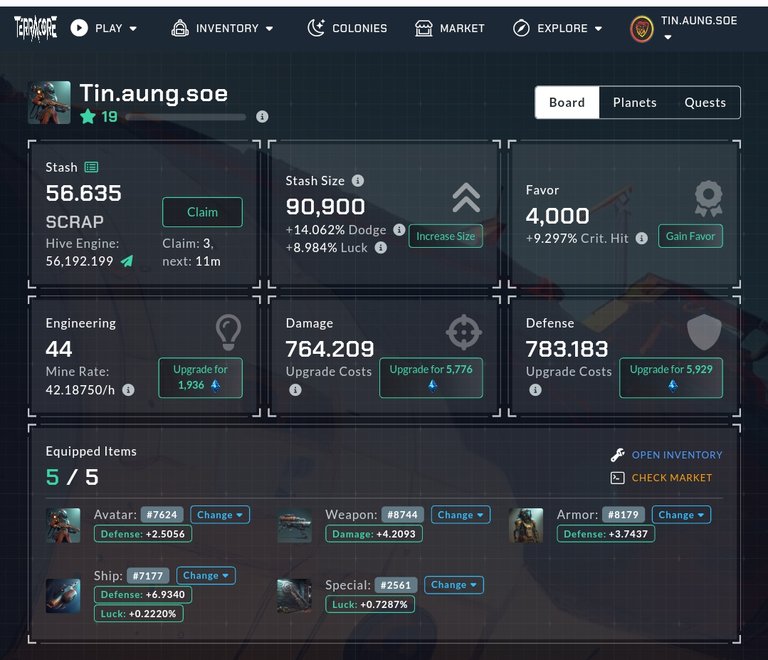Claim the stash SCRAP

(x=202, y=212)
